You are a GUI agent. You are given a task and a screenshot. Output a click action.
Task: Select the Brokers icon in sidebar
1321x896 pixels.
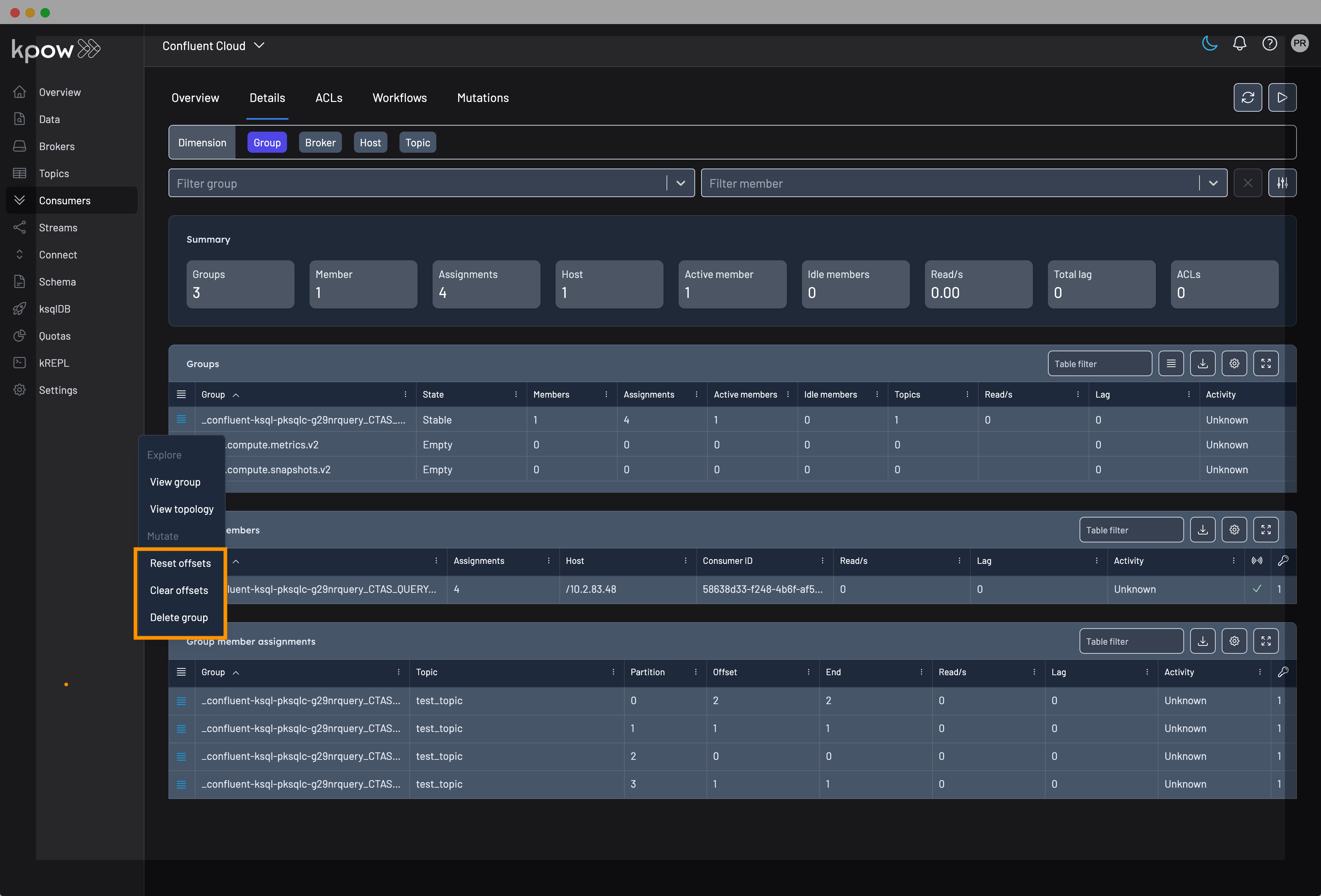[x=19, y=146]
